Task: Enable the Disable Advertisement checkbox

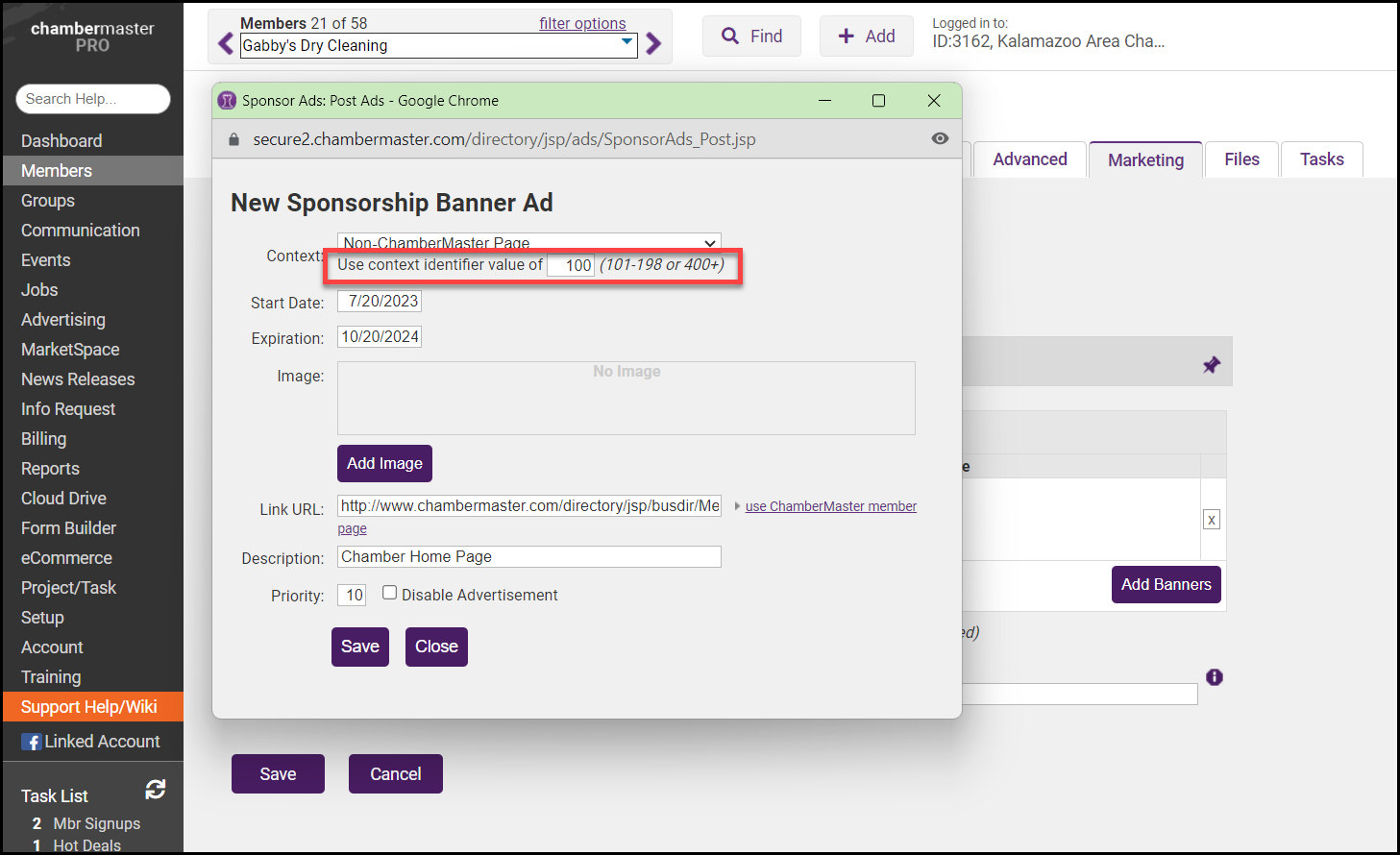Action: (390, 593)
